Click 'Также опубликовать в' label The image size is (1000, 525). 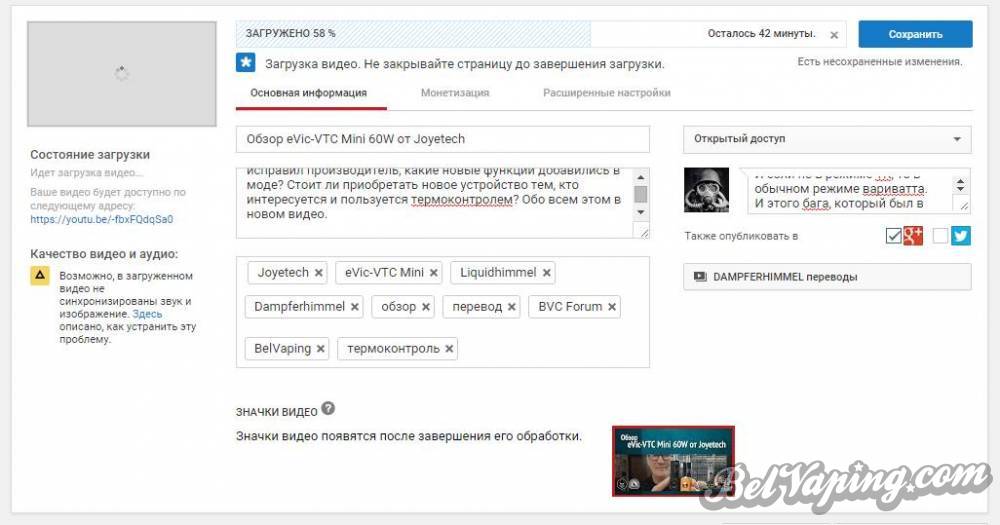[x=741, y=236]
